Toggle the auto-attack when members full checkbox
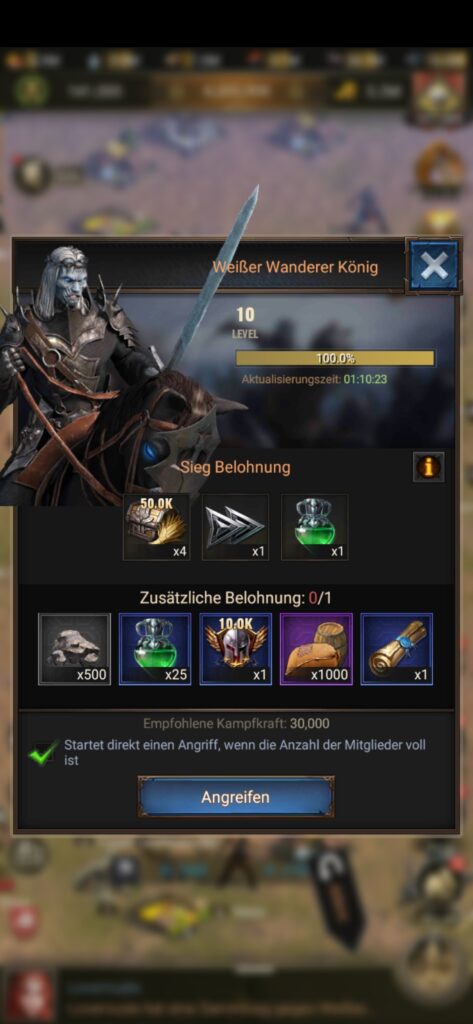The width and height of the screenshot is (473, 1024). pos(44,754)
